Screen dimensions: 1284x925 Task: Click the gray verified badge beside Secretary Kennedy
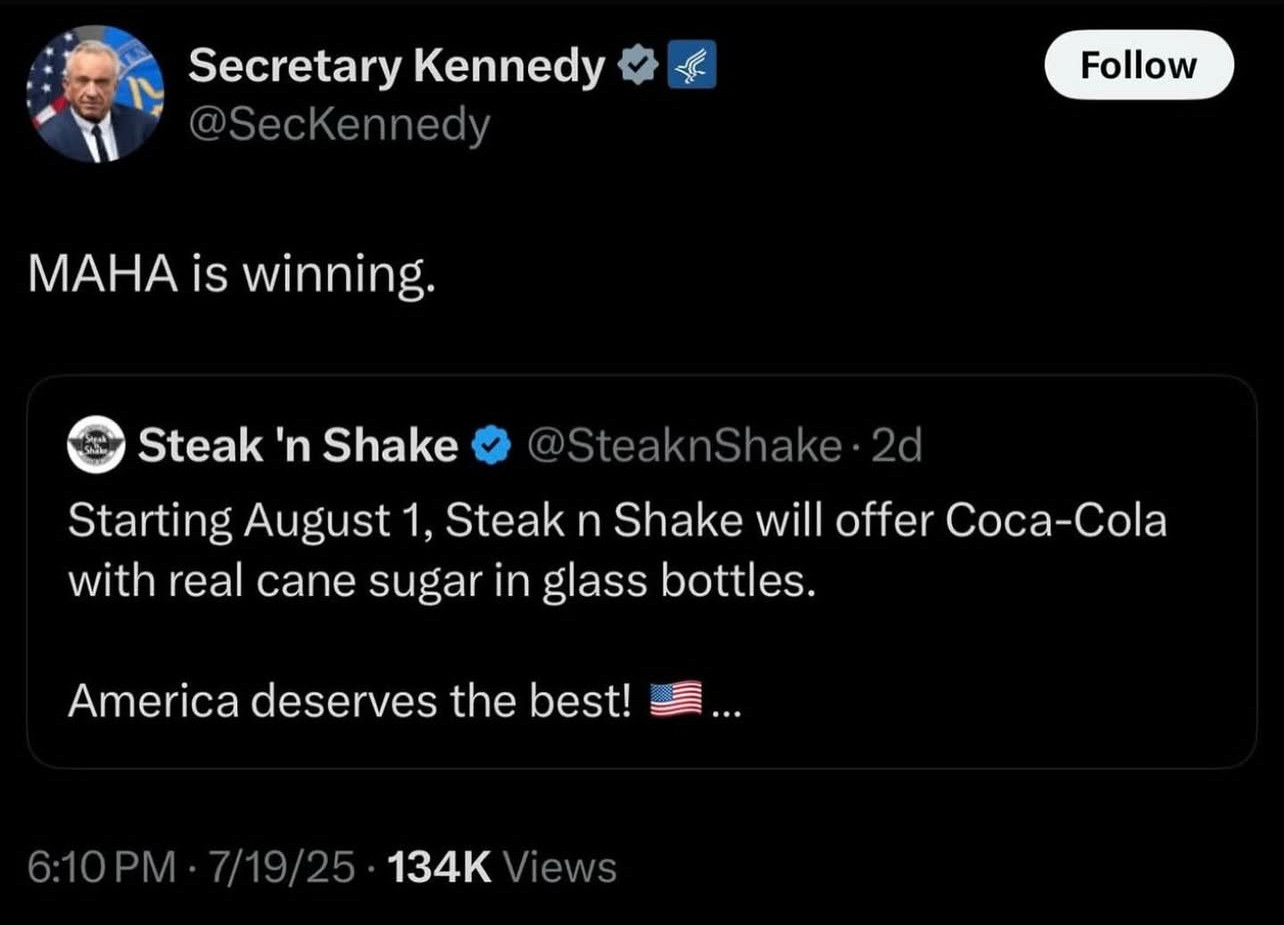638,68
